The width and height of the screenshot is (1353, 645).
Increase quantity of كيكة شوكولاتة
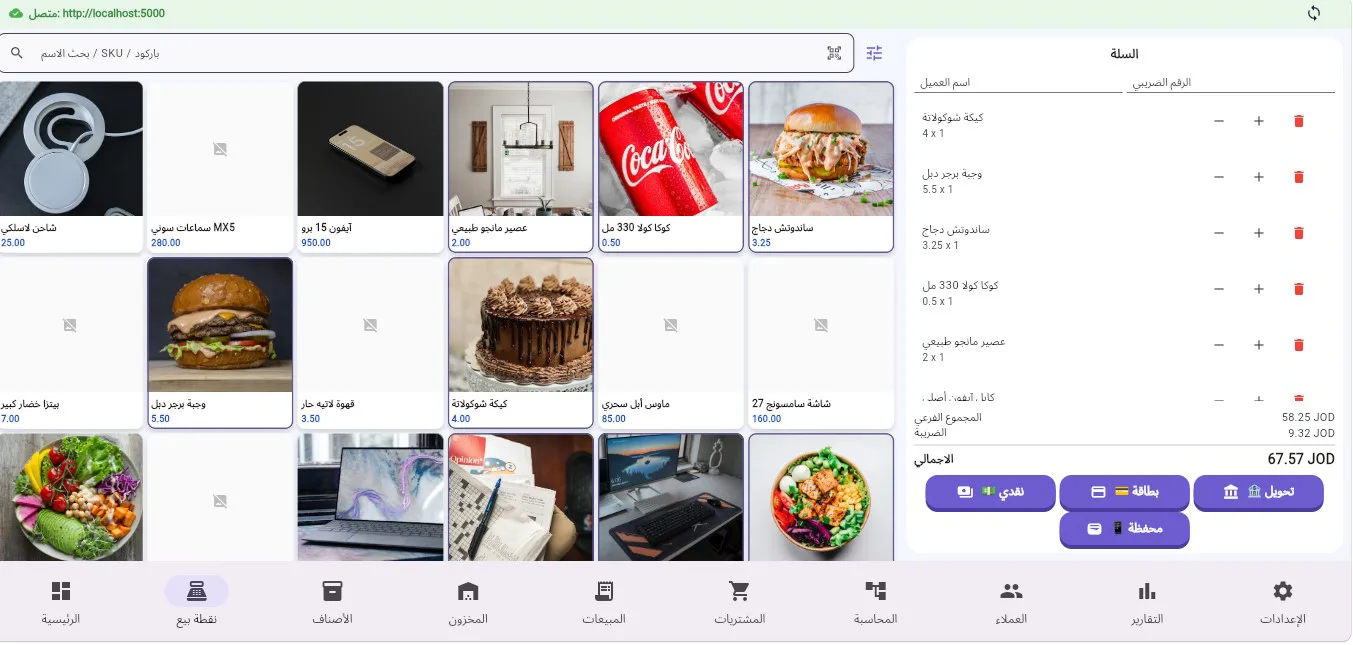1259,121
